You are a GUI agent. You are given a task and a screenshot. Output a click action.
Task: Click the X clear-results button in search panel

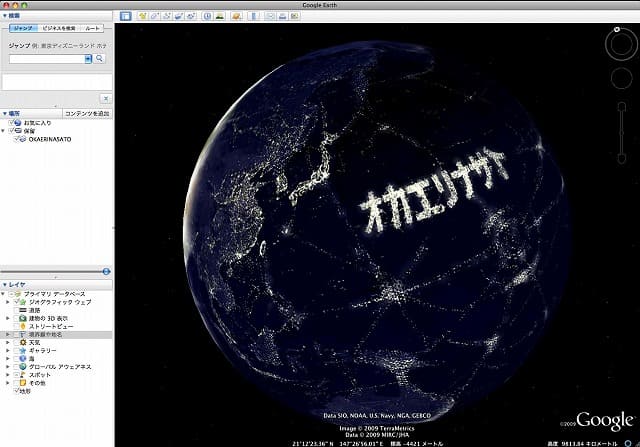[x=106, y=98]
